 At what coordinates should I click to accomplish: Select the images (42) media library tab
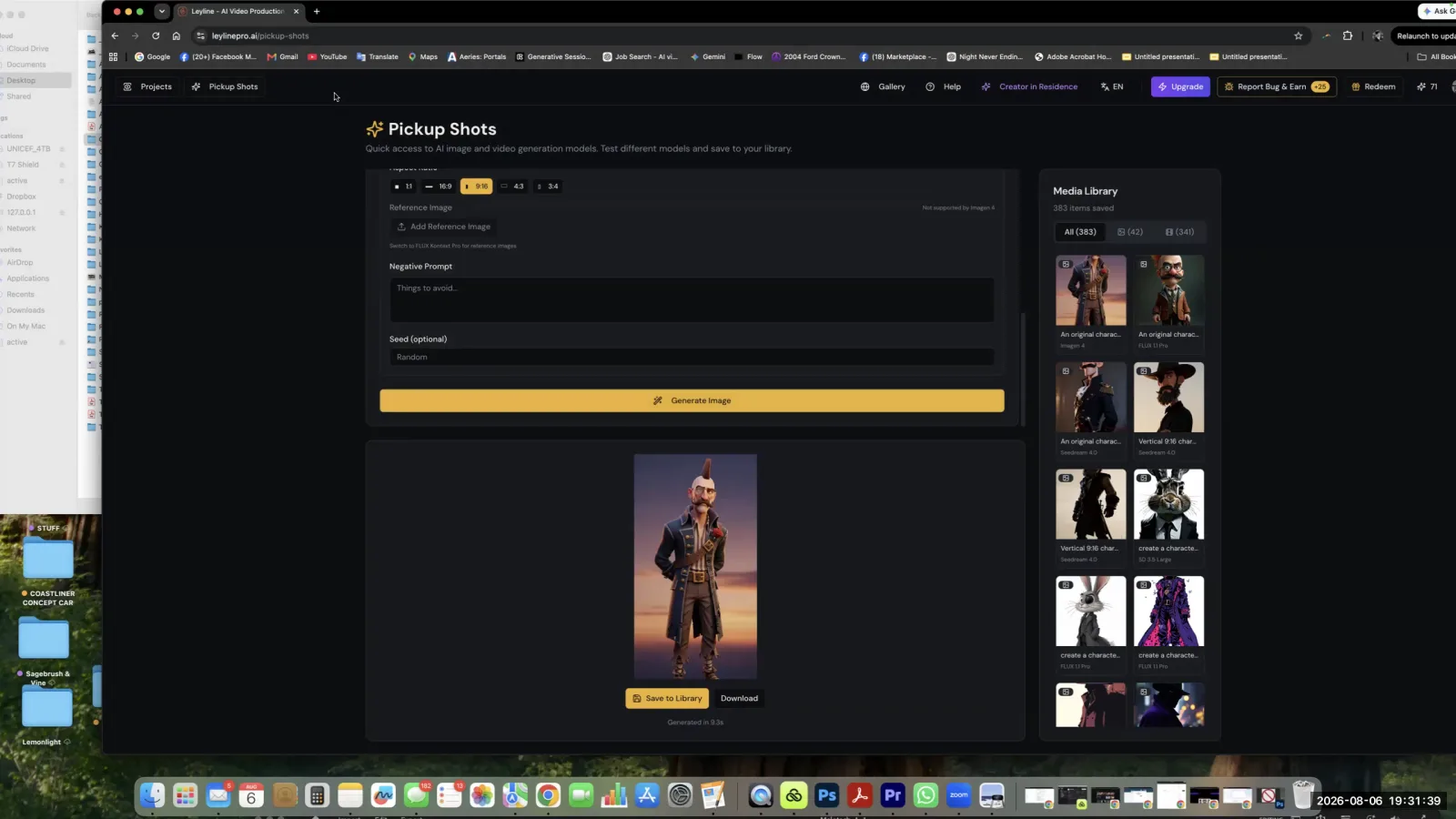pos(1130,232)
